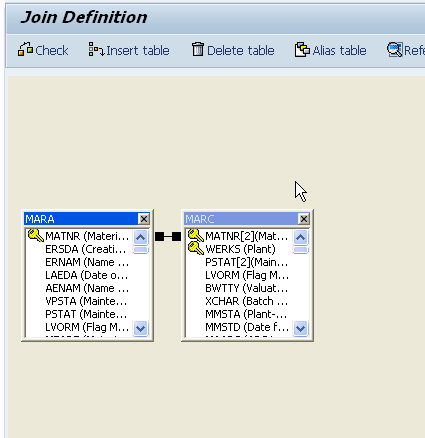
Task: Click the Alias table icon
Action: point(302,50)
